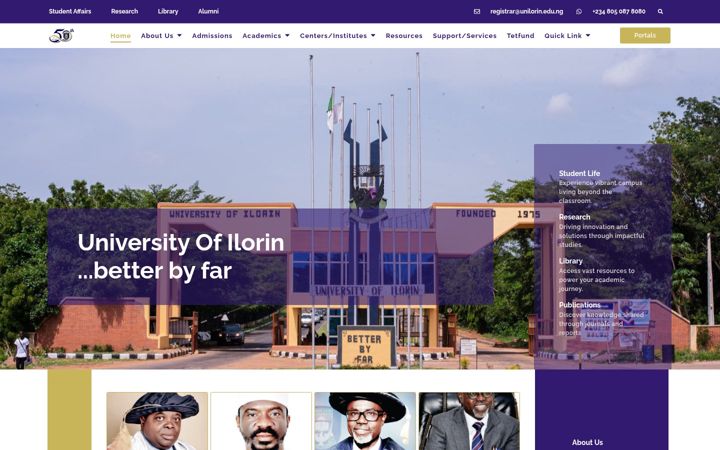Click 'Experience vibrant campus living' description
The width and height of the screenshot is (720, 450).
coord(601,191)
